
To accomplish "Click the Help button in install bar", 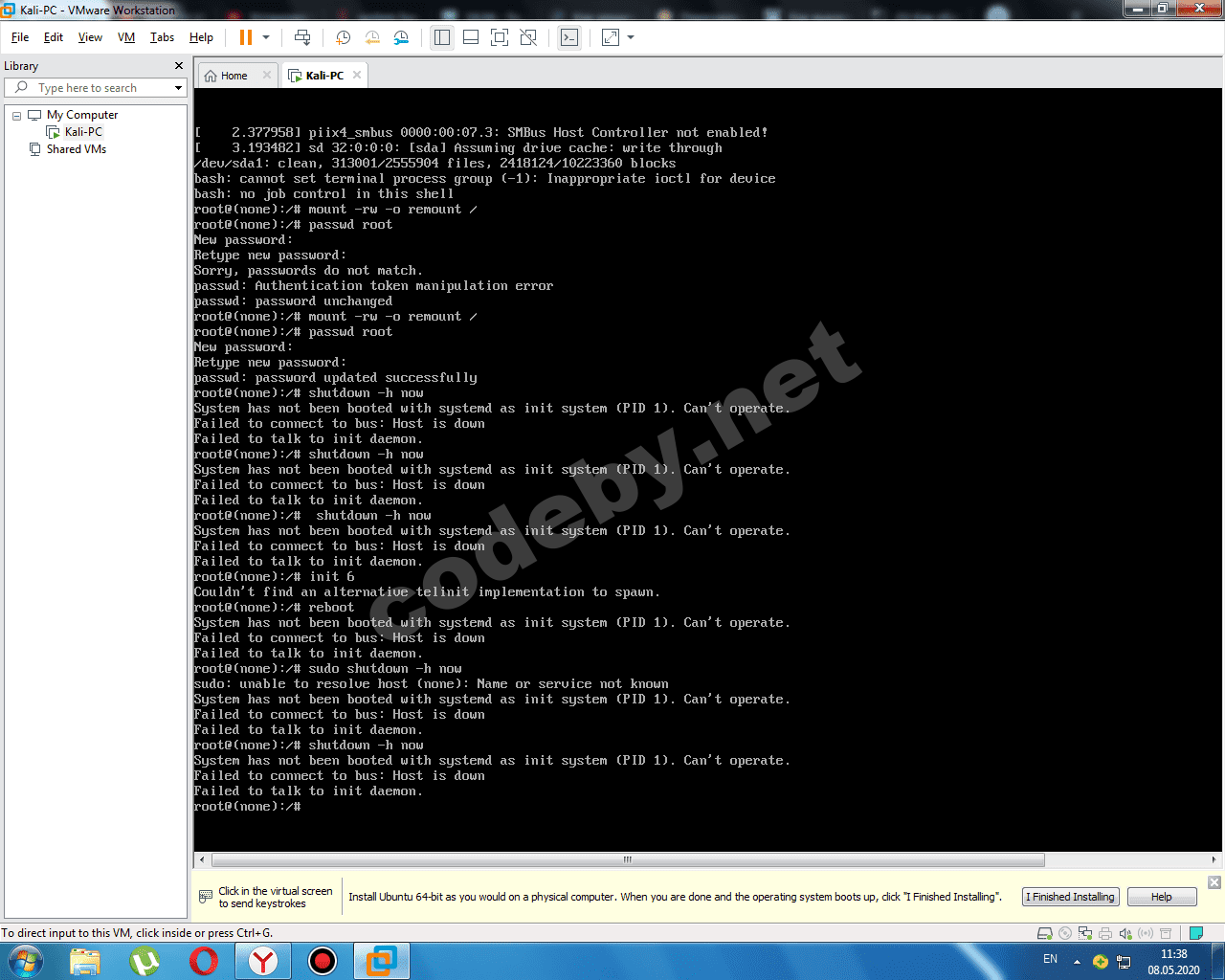I will [1161, 897].
